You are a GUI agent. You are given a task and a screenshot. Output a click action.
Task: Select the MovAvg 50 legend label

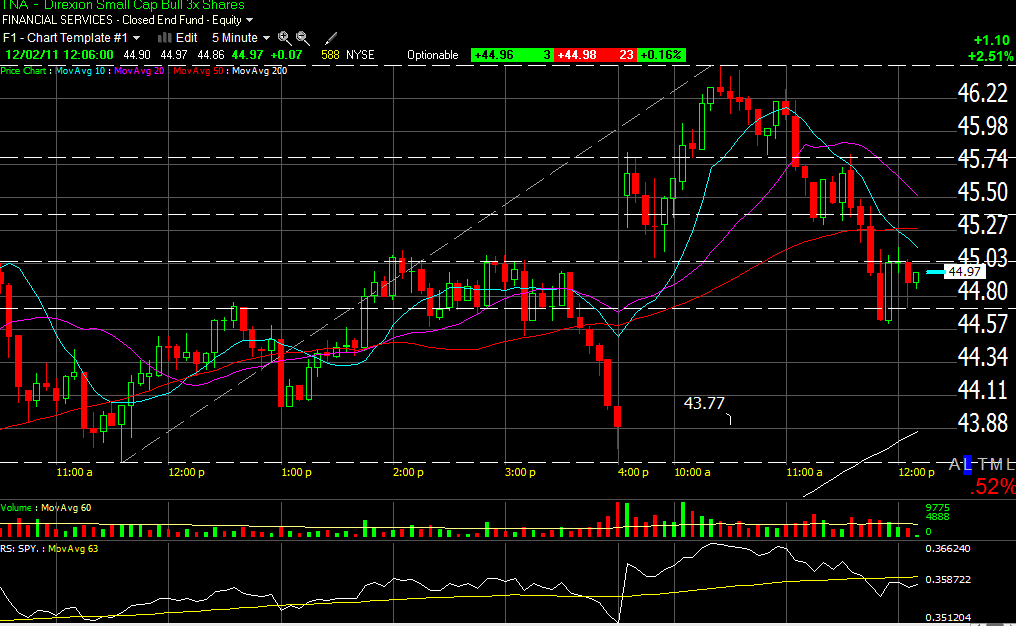click(x=200, y=71)
